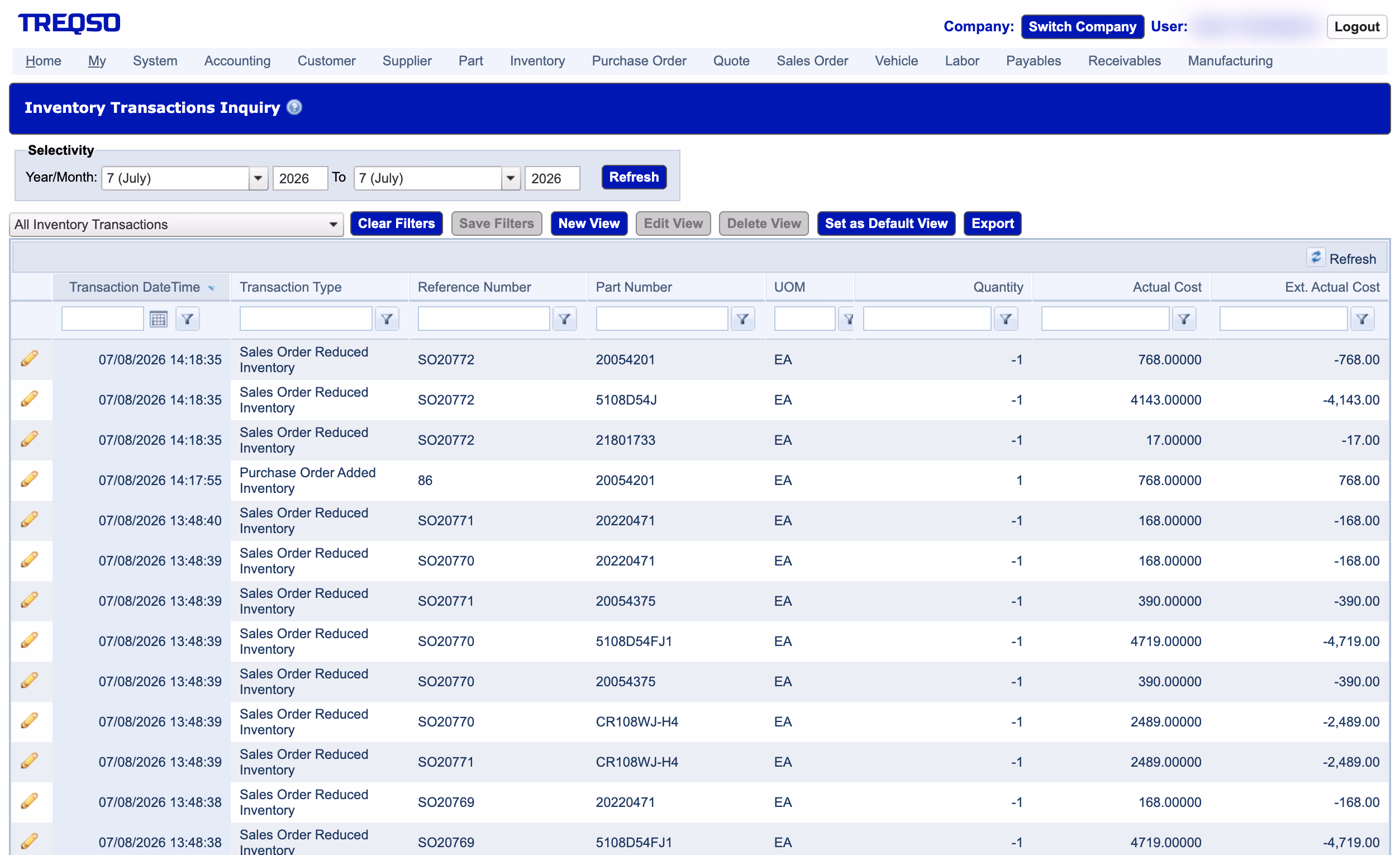
Task: Open the Sales Order menu
Action: pyautogui.click(x=812, y=61)
